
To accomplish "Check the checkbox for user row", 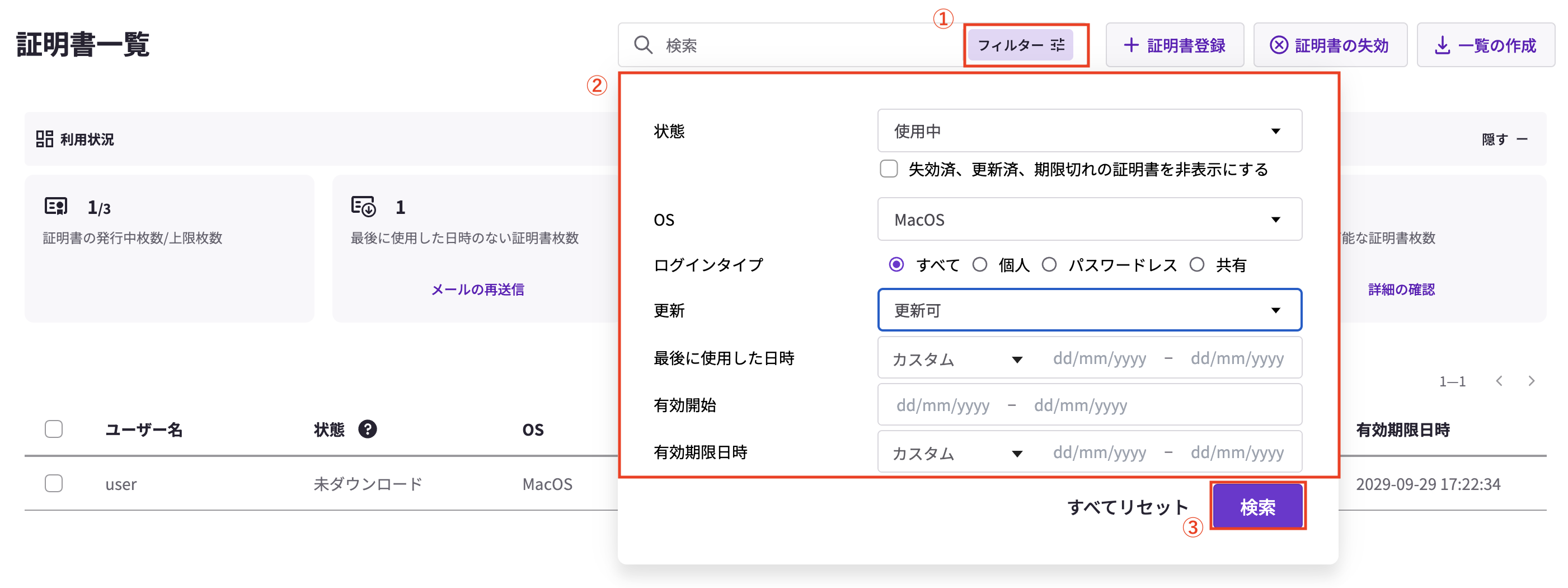I will click(54, 483).
